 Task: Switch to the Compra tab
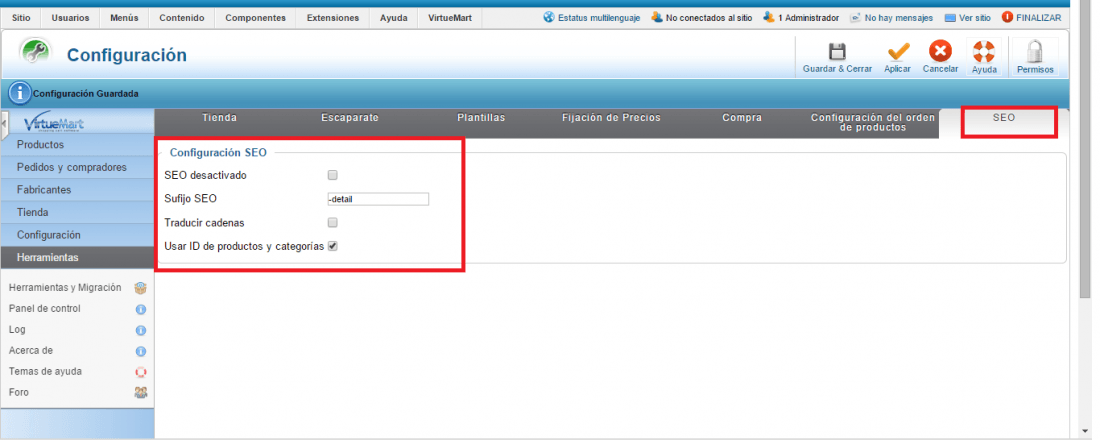(742, 118)
